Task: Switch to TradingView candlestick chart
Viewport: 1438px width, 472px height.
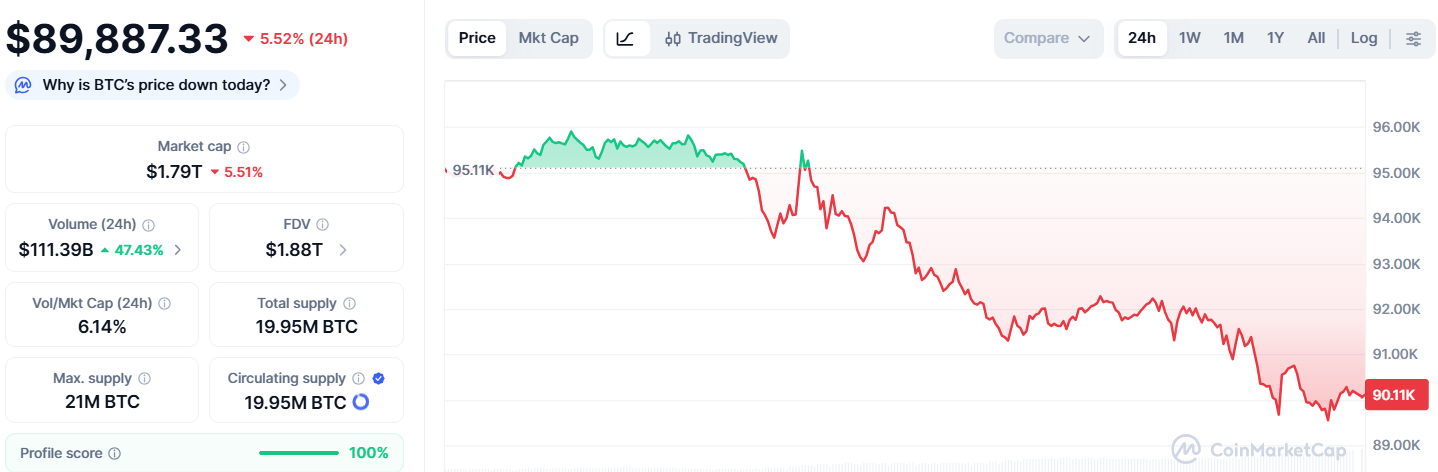Action: coord(720,39)
